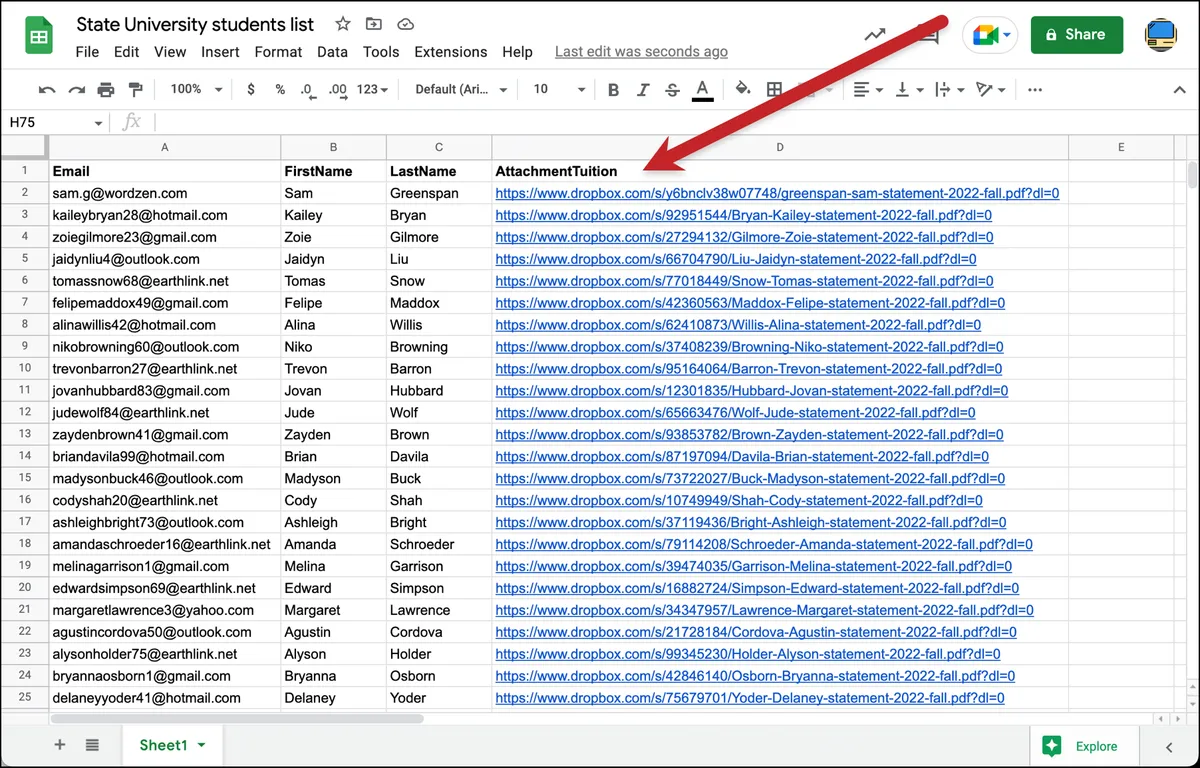Increase decimal places
This screenshot has height=768, width=1200.
(x=338, y=89)
